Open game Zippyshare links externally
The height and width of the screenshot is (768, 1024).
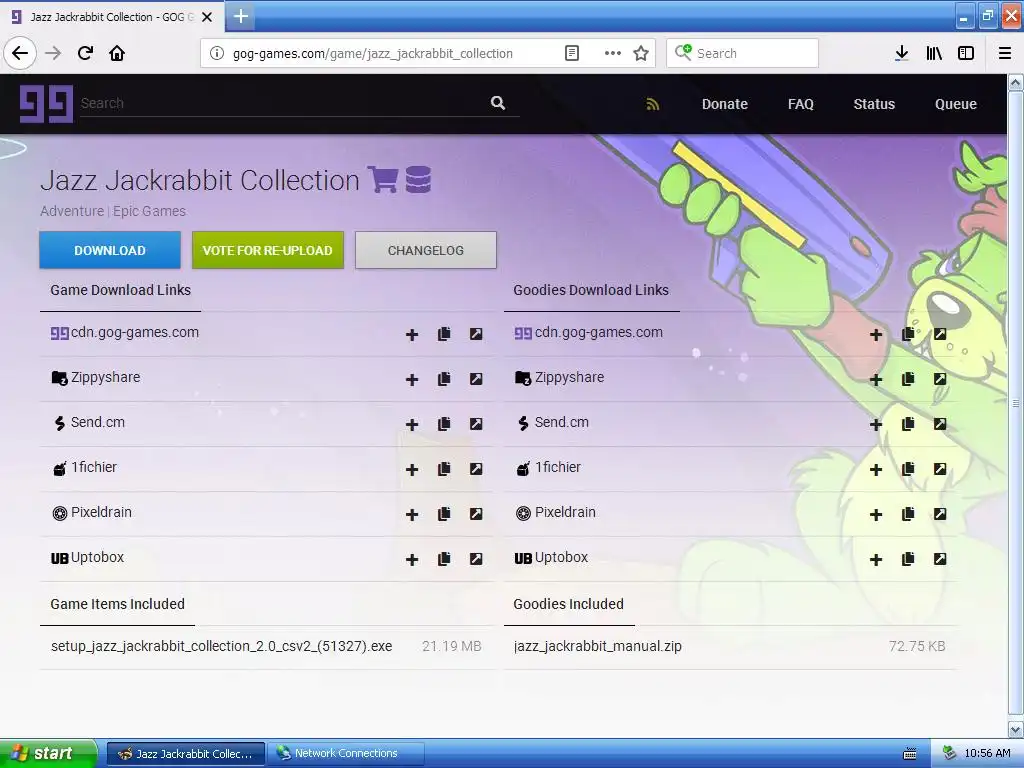pyautogui.click(x=476, y=379)
